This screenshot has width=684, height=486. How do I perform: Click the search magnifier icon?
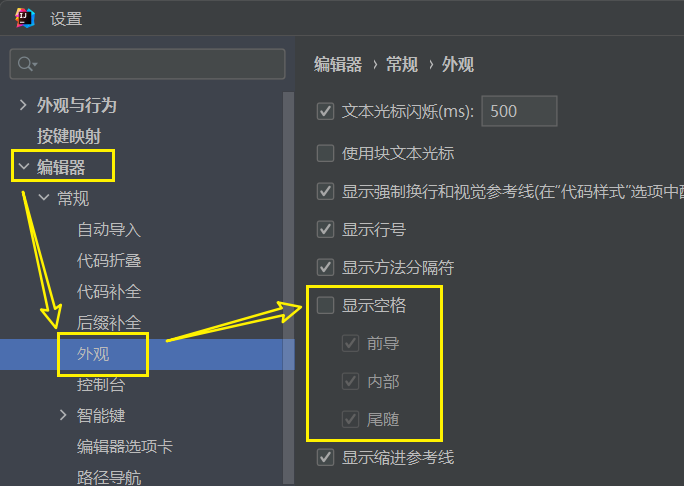[x=27, y=64]
